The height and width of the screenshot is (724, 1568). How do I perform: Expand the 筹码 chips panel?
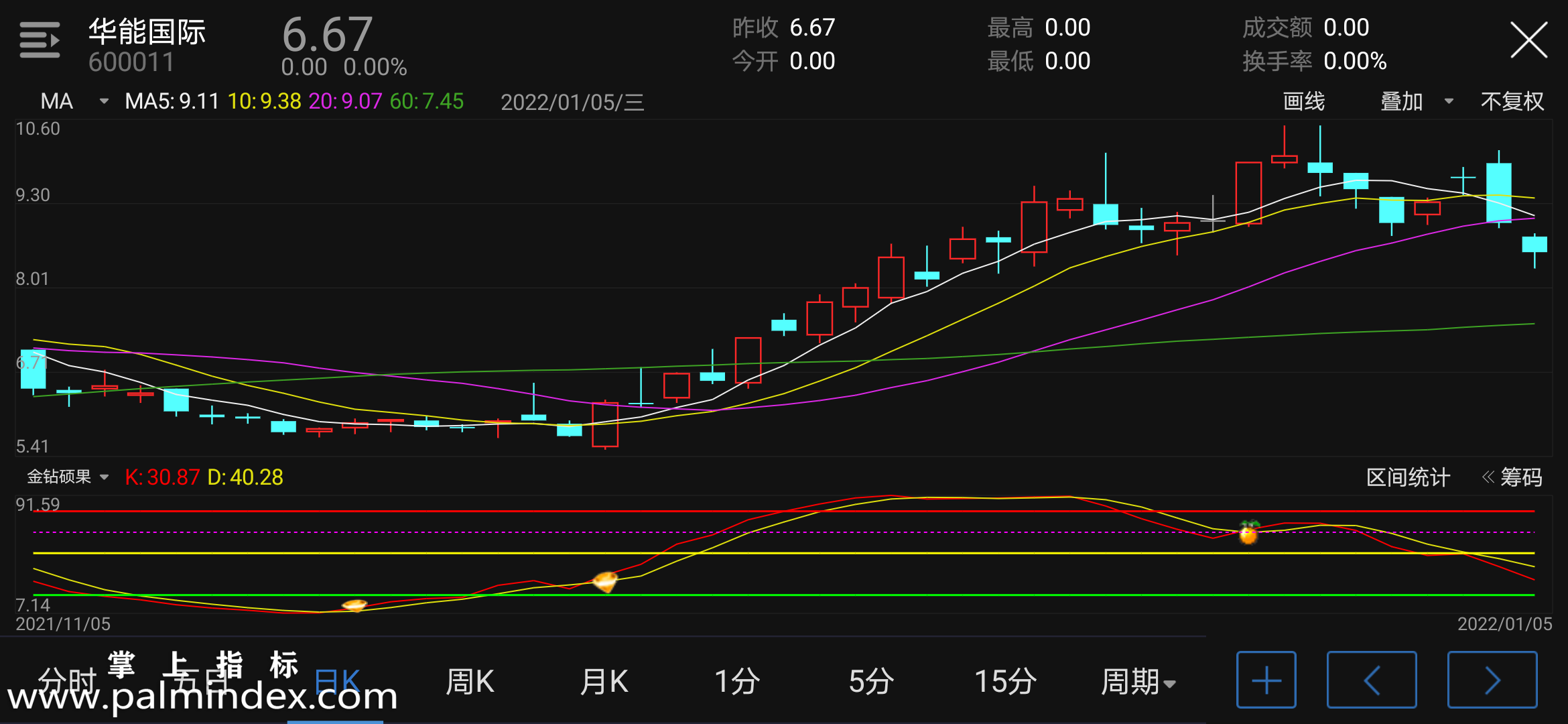point(1512,477)
